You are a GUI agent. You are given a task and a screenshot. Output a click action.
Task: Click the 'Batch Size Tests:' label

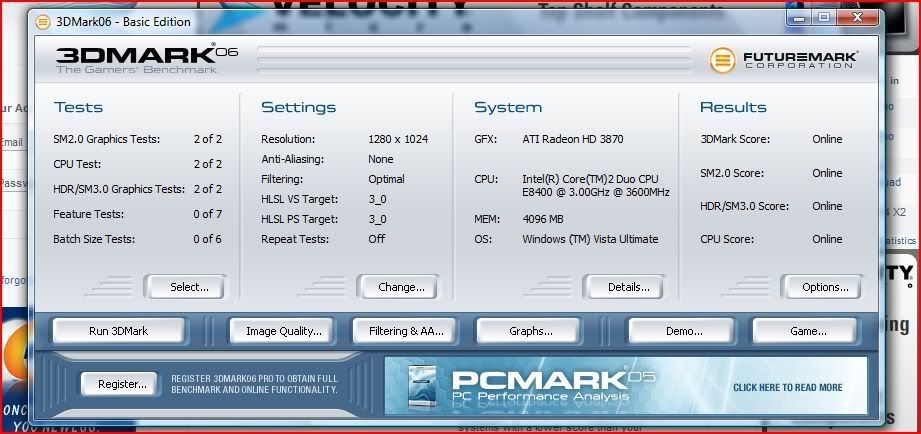click(94, 239)
